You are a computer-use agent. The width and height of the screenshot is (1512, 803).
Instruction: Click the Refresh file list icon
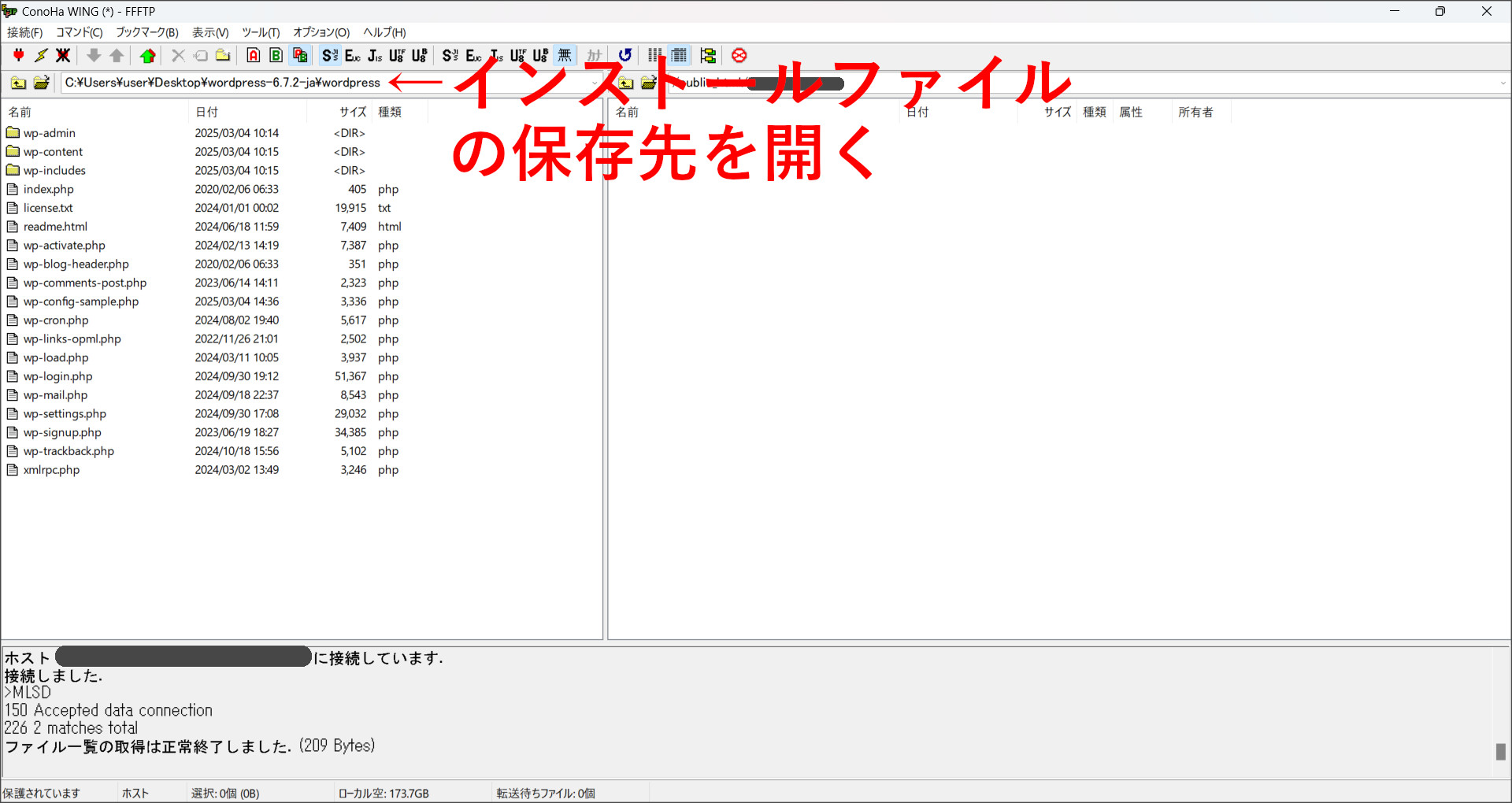click(x=625, y=55)
